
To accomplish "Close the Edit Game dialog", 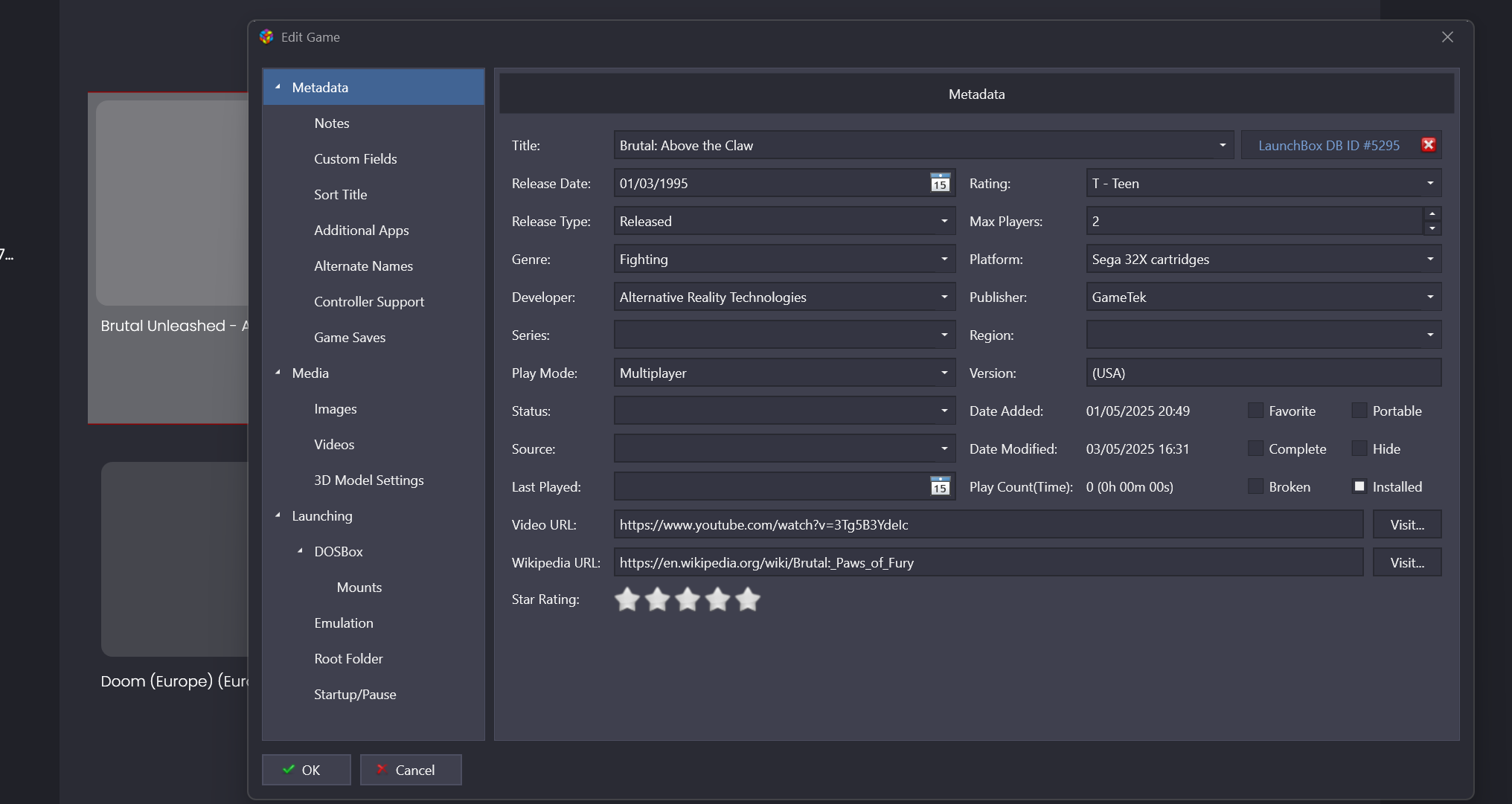I will tap(1447, 37).
